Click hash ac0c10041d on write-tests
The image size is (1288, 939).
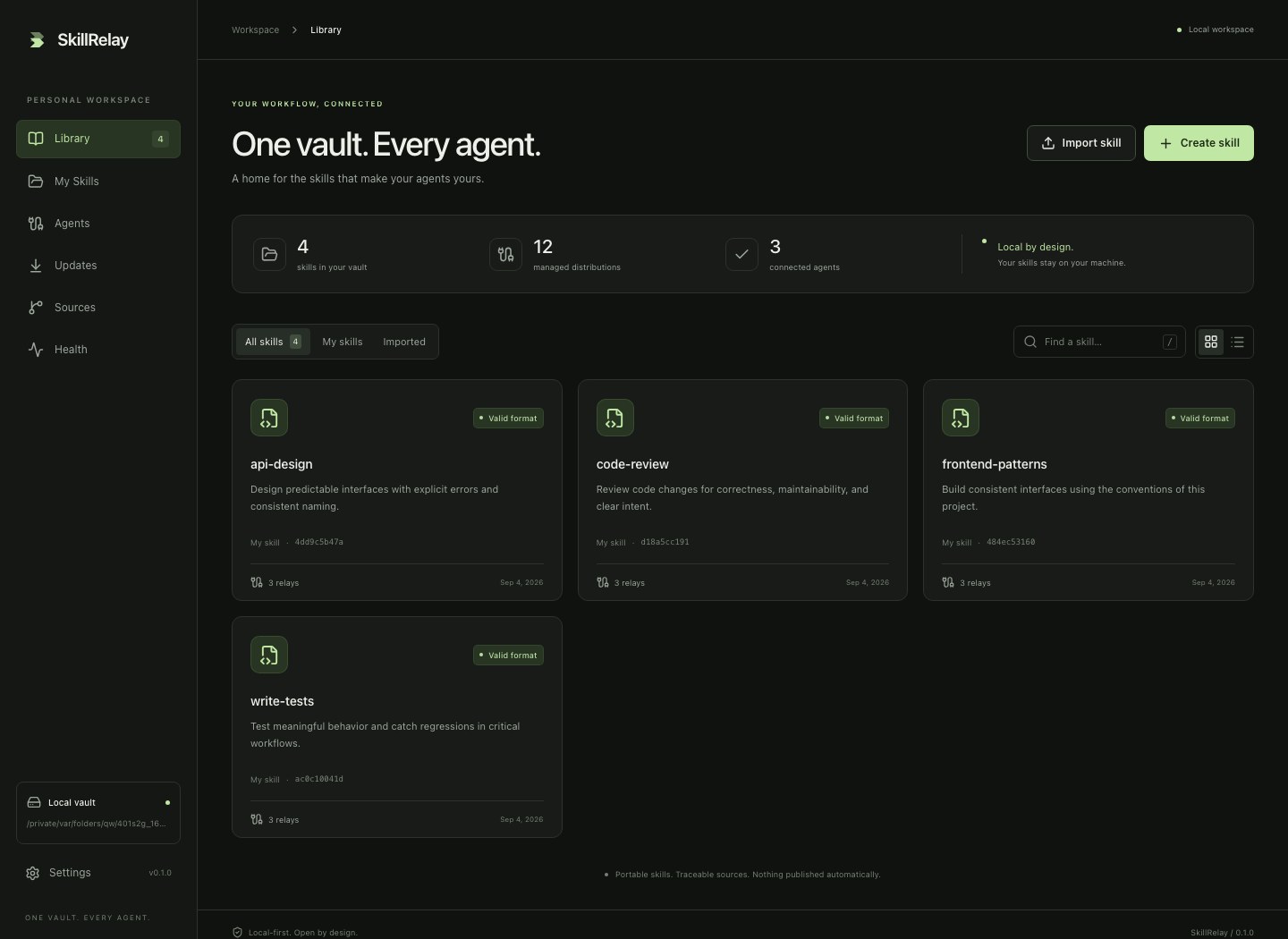319,779
